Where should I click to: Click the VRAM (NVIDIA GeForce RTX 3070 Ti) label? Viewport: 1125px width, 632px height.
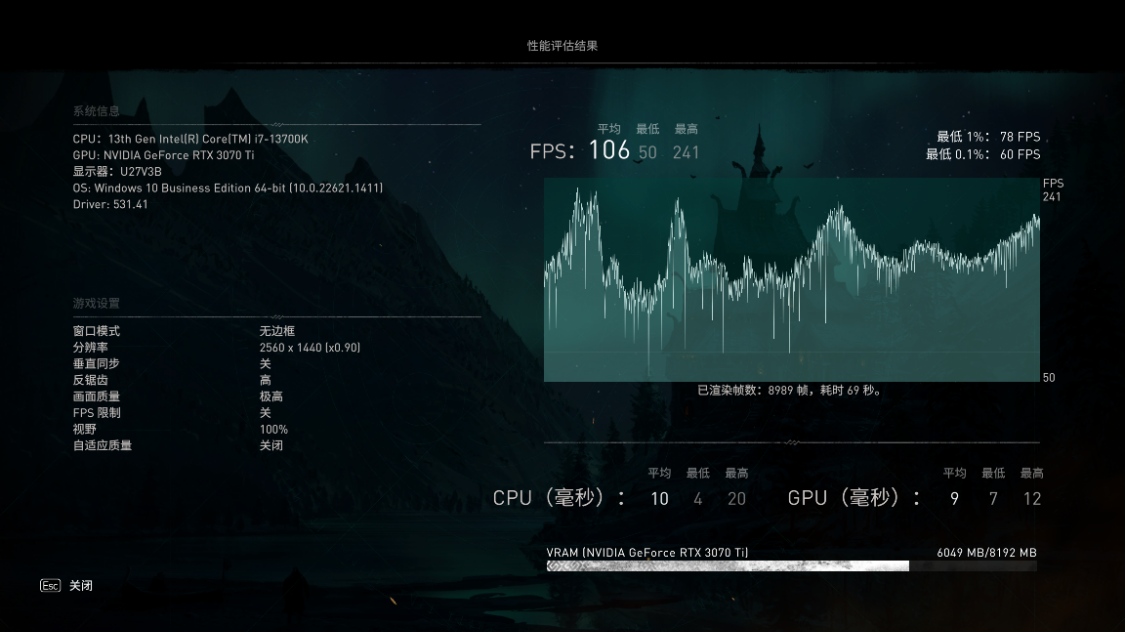(x=647, y=552)
